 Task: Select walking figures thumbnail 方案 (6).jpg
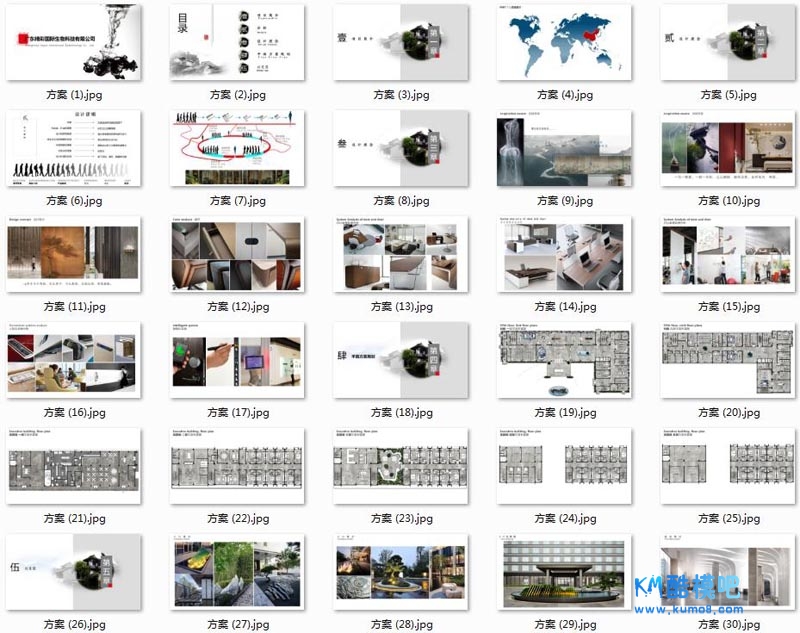tap(73, 148)
